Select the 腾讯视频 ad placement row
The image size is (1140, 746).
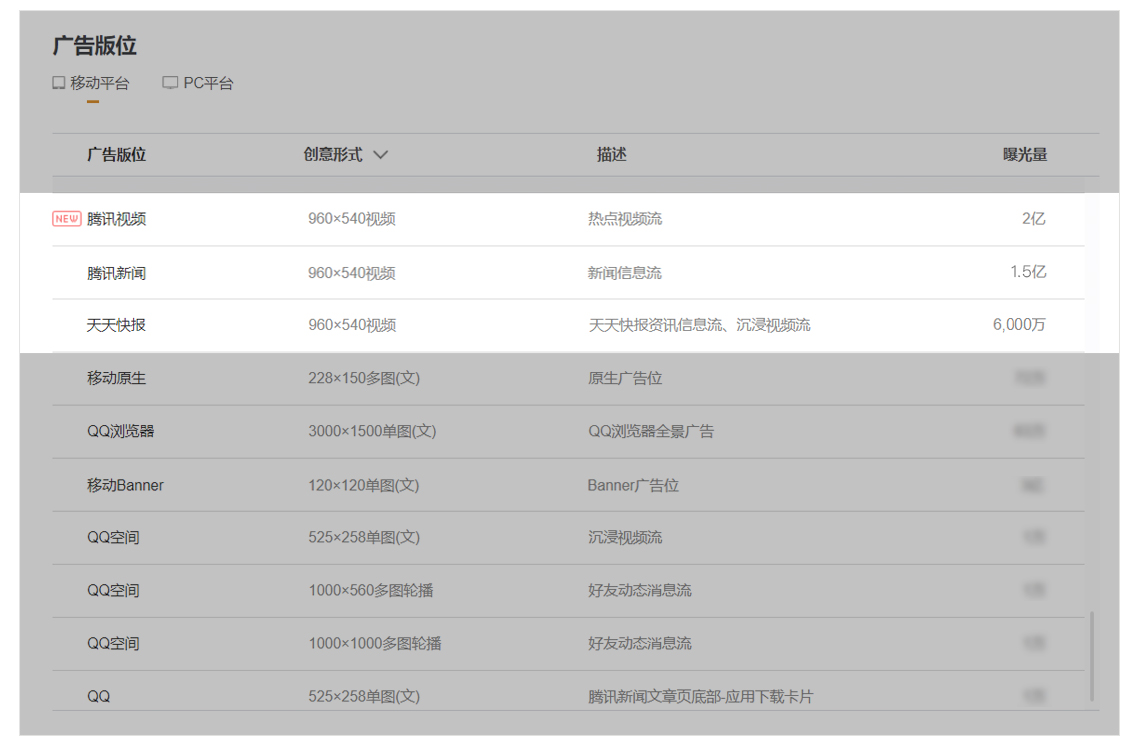[x=116, y=219]
